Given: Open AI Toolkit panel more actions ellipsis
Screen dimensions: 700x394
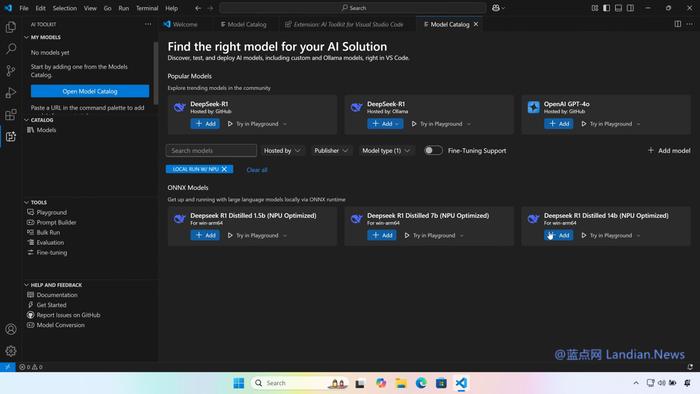Looking at the screenshot, I should click(148, 25).
